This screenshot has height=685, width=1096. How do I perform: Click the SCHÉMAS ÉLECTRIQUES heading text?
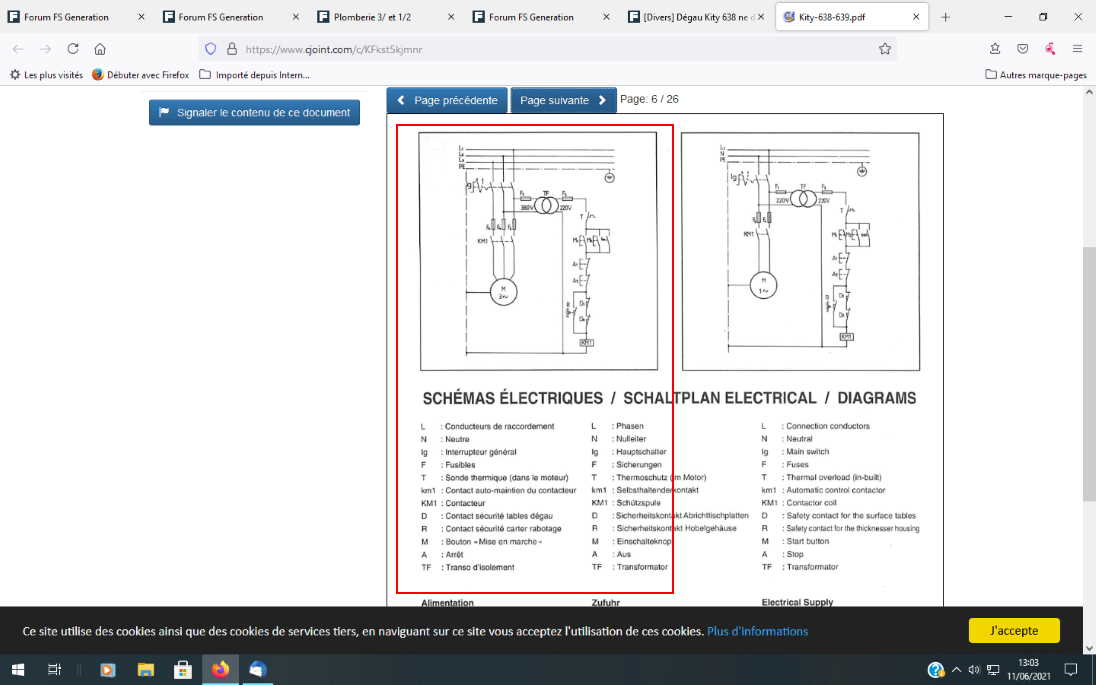coord(512,398)
